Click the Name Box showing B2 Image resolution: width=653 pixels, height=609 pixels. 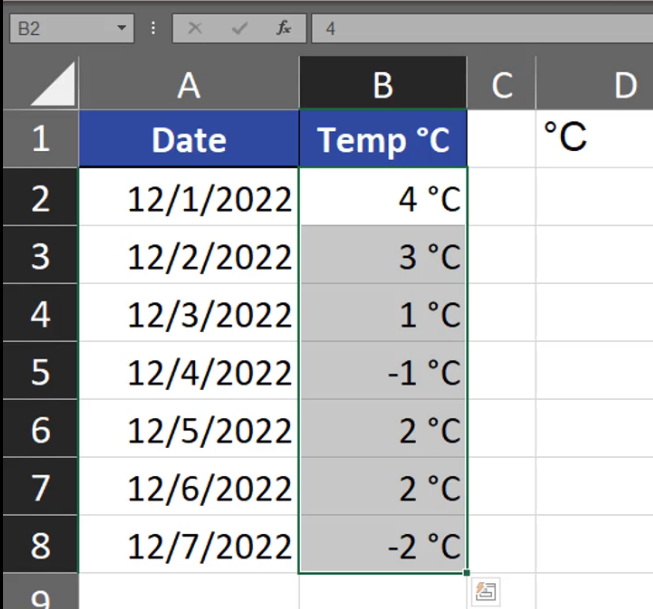click(58, 29)
